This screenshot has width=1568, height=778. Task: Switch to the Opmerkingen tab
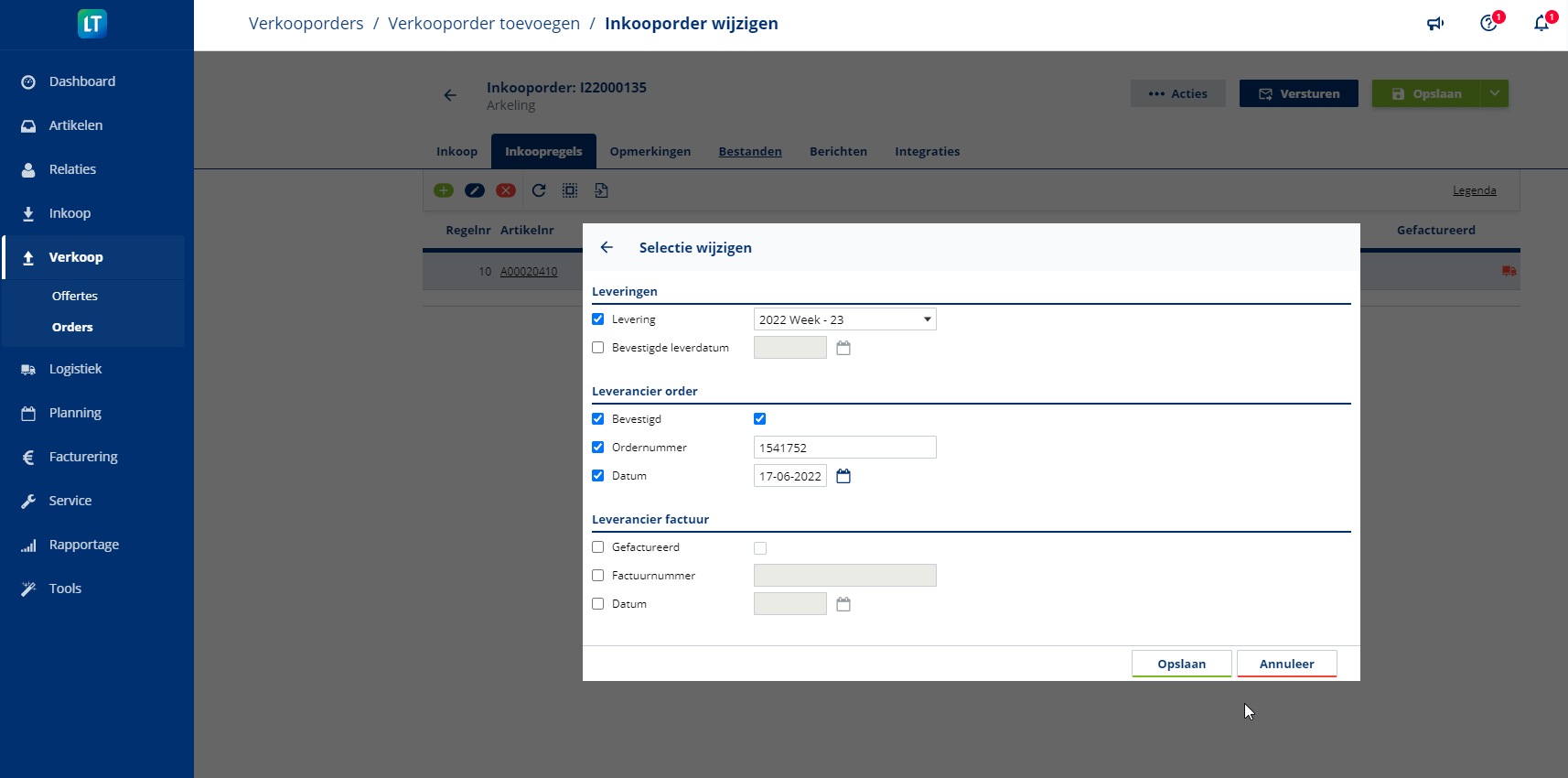point(650,152)
